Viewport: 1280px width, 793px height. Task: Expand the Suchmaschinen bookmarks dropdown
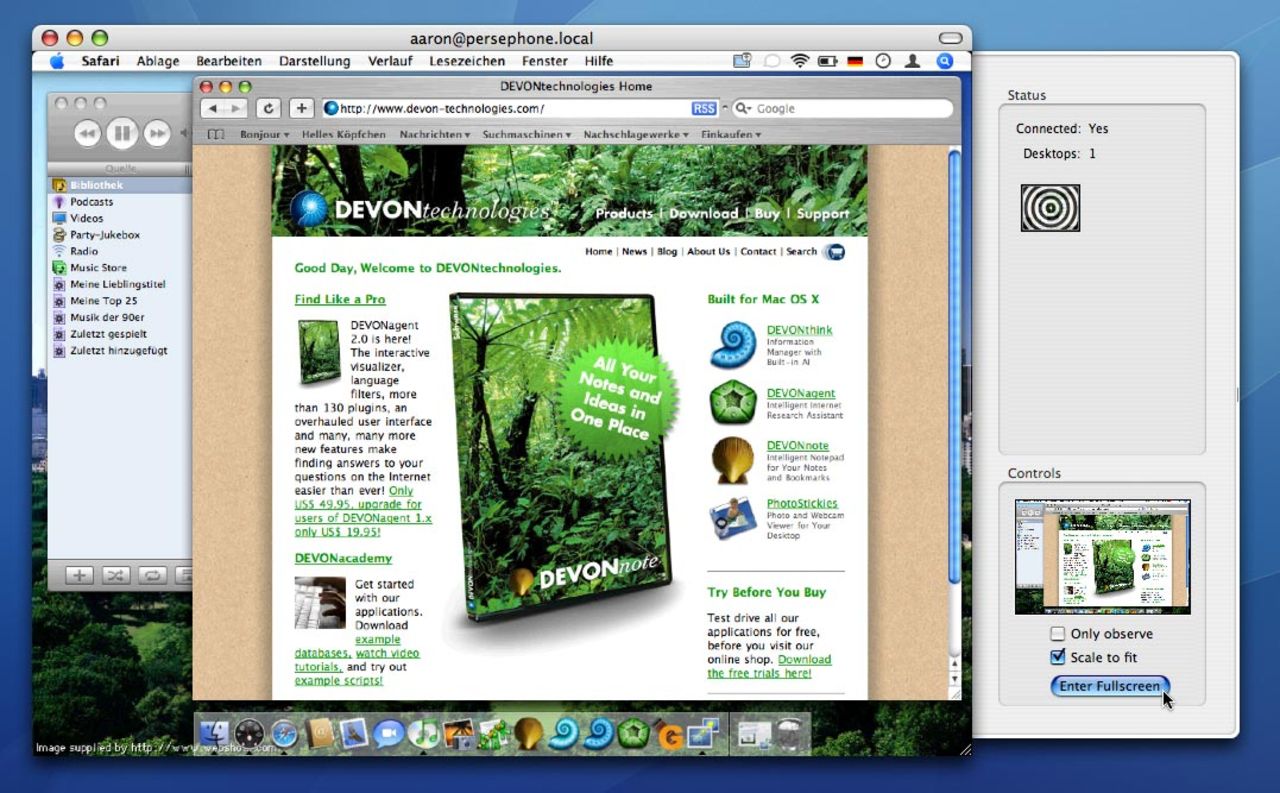pyautogui.click(x=526, y=134)
